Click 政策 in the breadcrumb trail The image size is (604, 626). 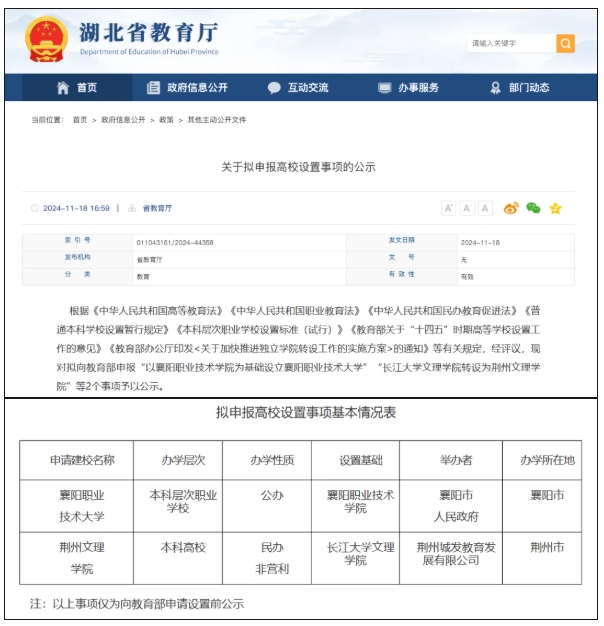pyautogui.click(x=166, y=120)
